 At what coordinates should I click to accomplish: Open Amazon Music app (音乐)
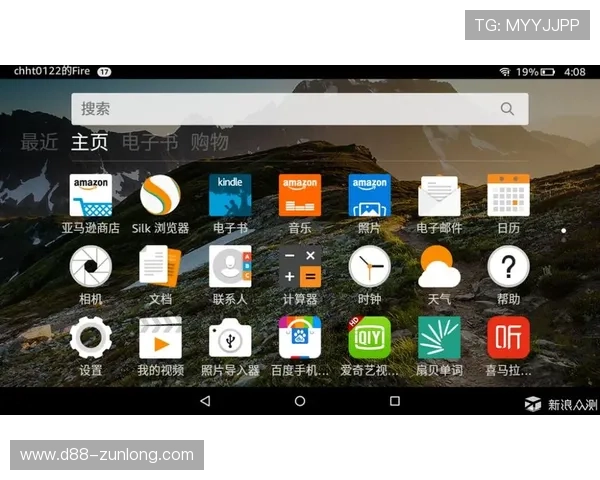click(x=300, y=196)
